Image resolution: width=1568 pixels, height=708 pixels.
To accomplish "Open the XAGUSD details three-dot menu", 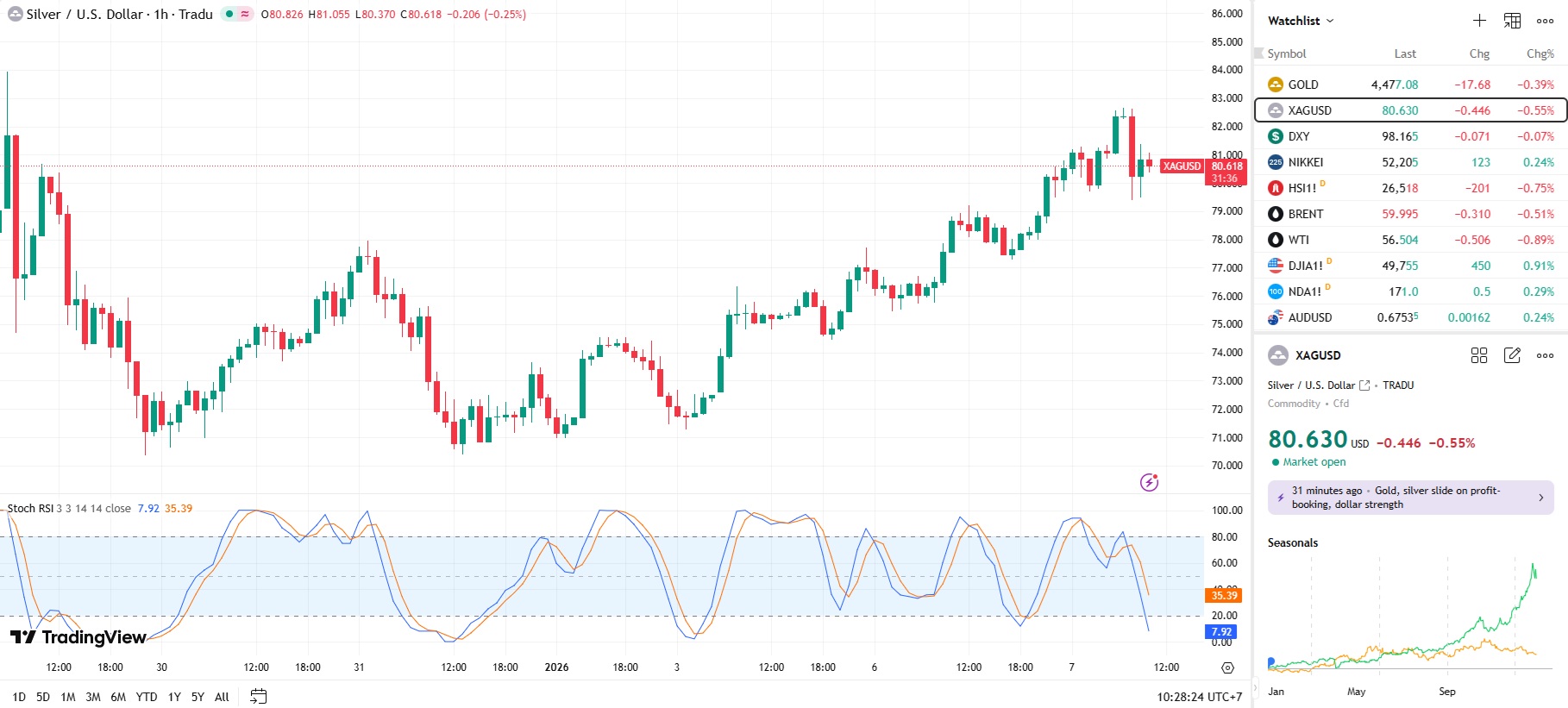I will coord(1545,355).
